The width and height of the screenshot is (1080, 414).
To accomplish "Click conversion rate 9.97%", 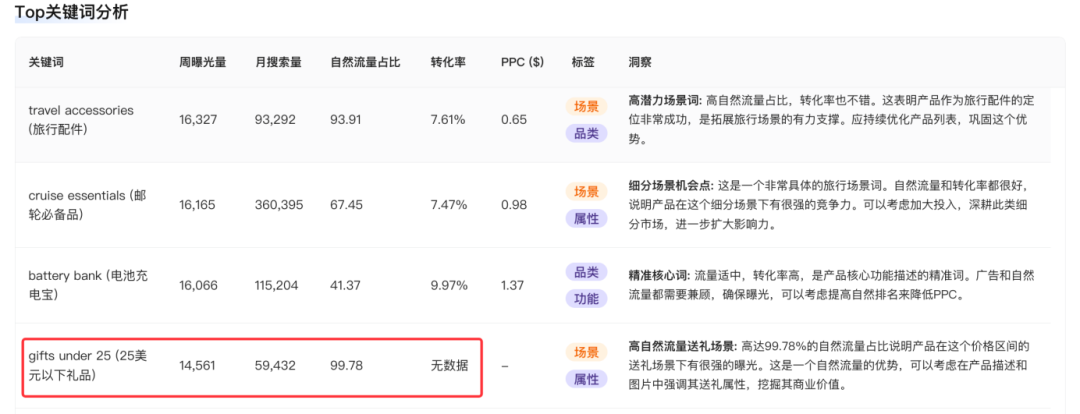I will 449,285.
